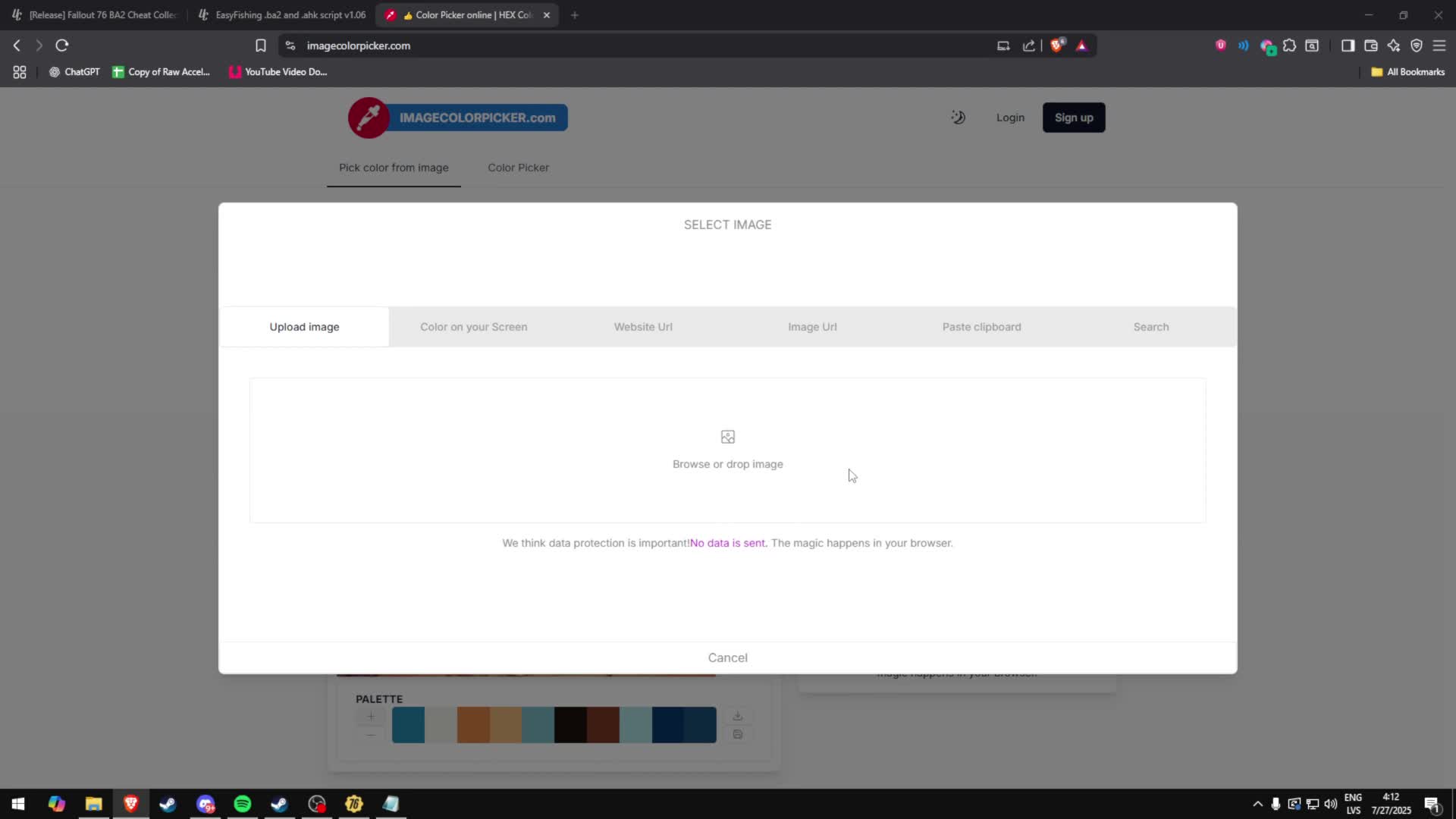The image size is (1456, 819).
Task: Open a new browser tab plus button
Action: (x=574, y=15)
